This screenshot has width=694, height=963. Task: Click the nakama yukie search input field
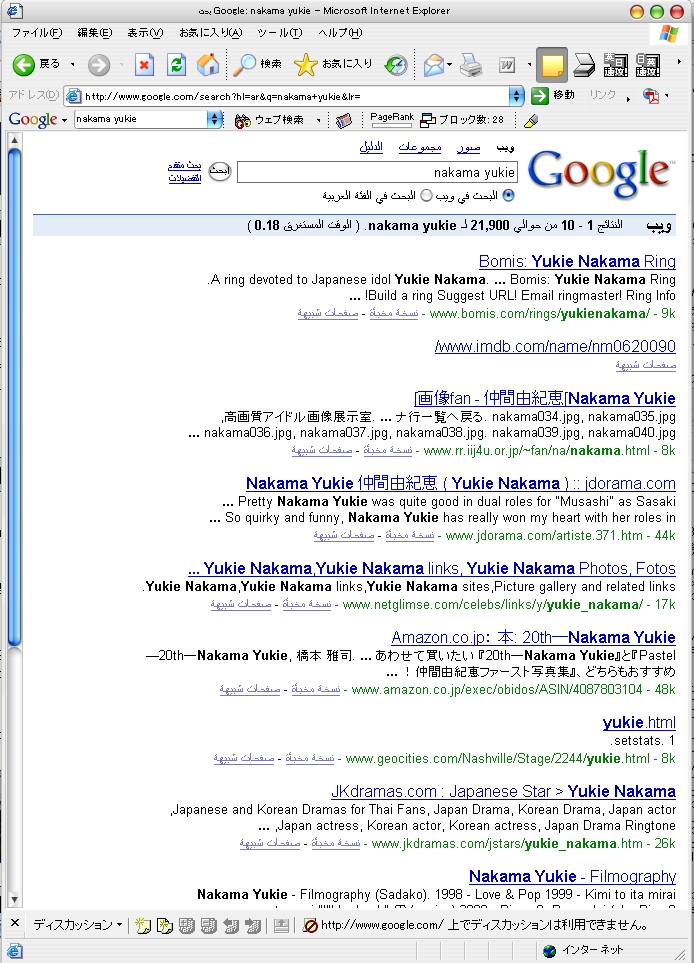(x=377, y=172)
